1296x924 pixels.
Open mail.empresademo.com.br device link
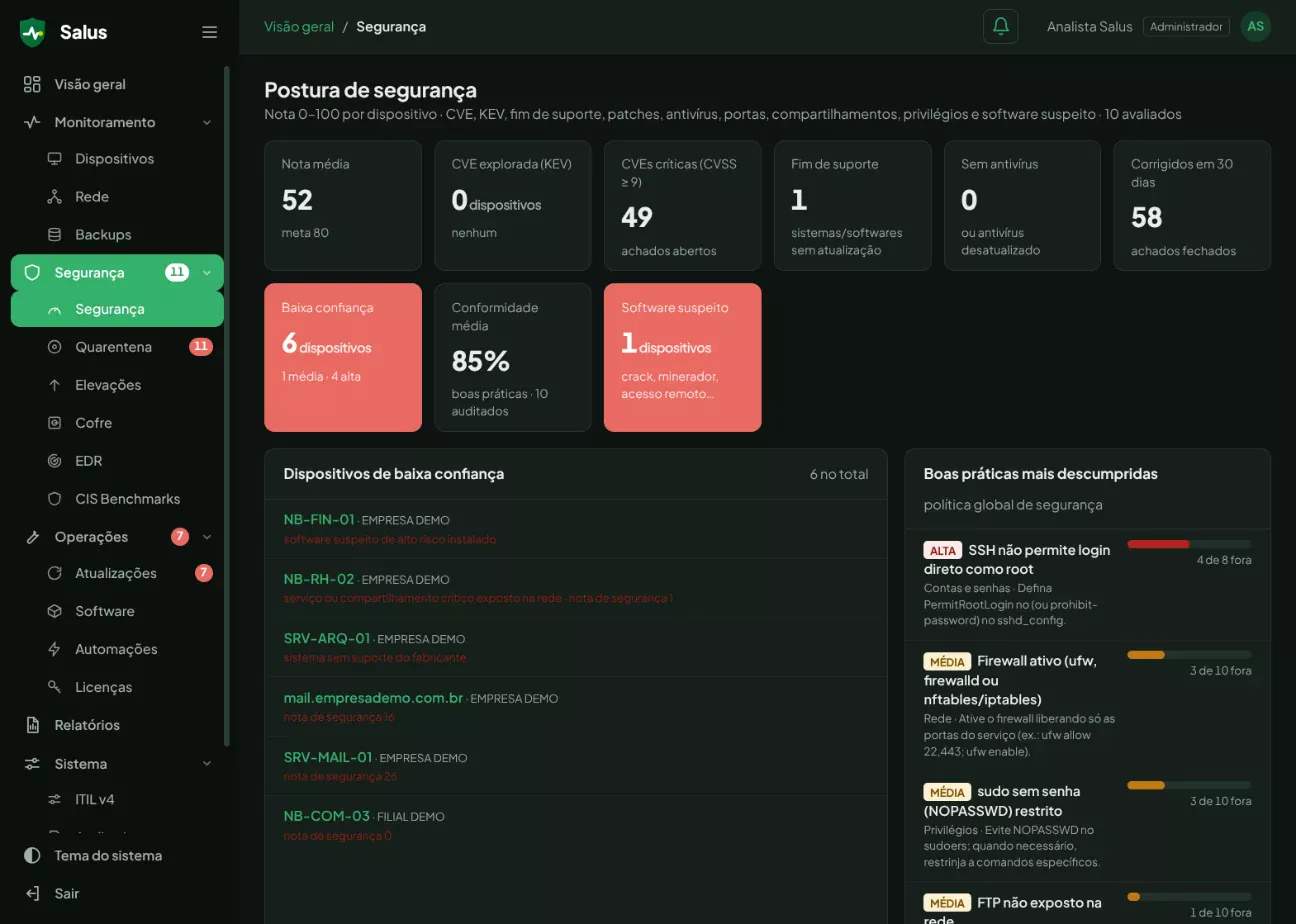tap(373, 698)
